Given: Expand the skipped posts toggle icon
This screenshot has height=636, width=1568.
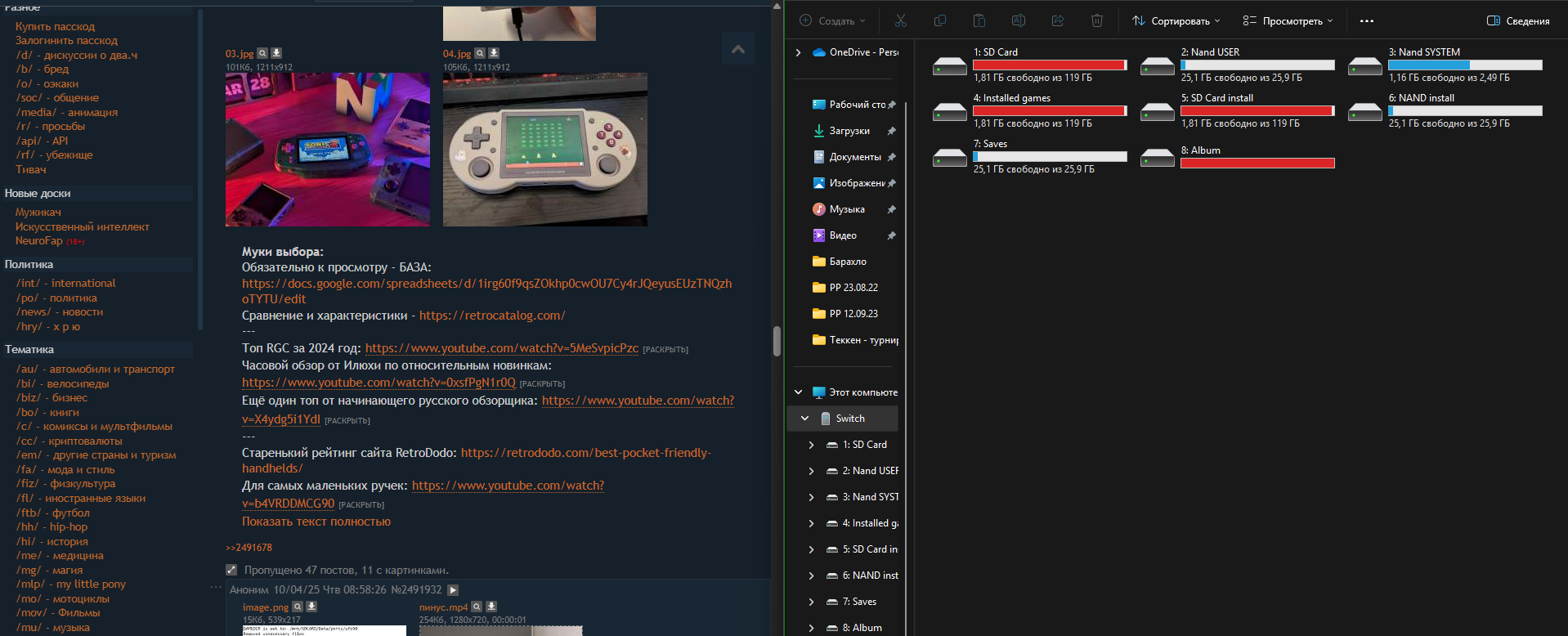Looking at the screenshot, I should point(231,570).
